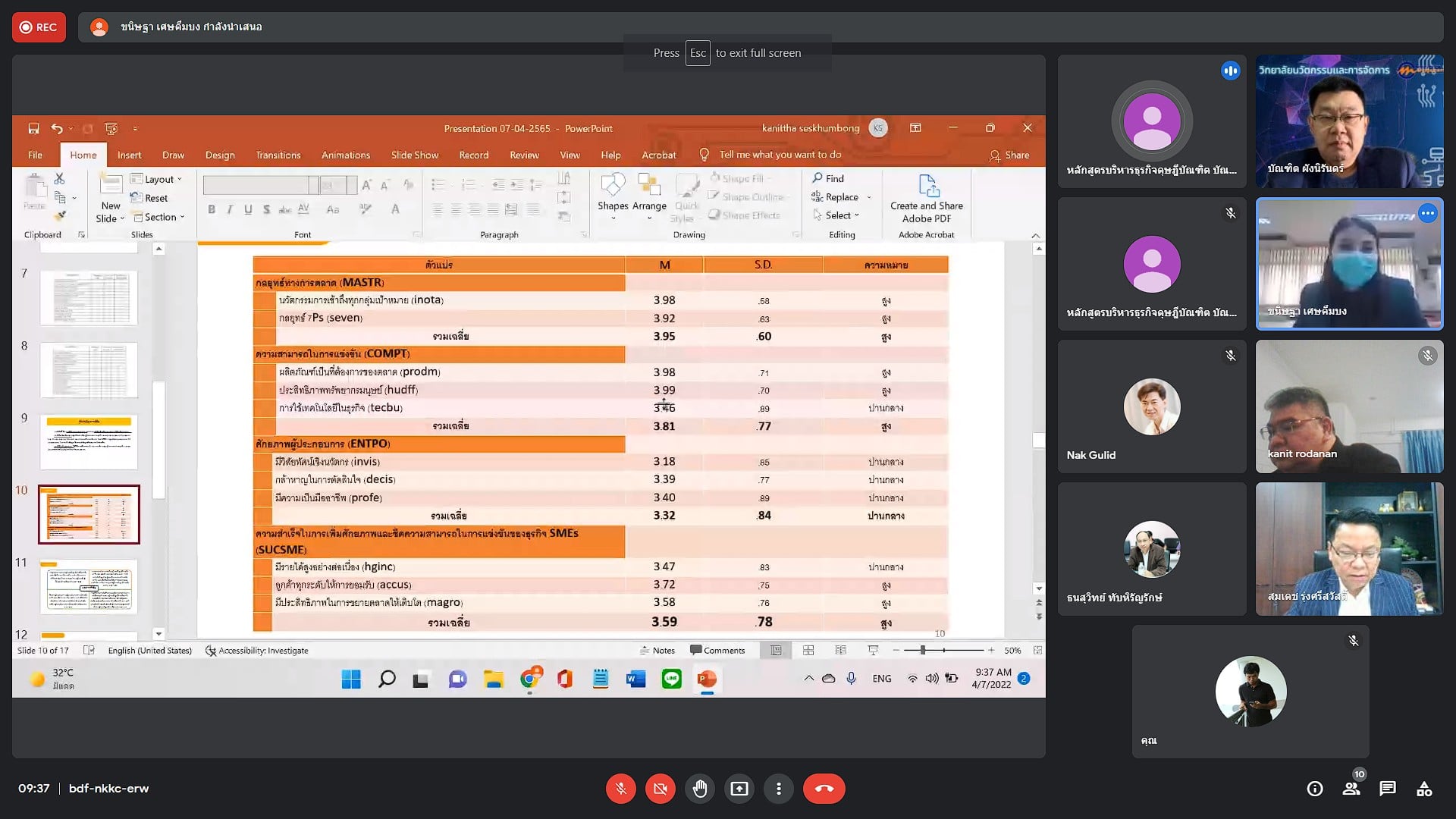The width and height of the screenshot is (1456, 819).
Task: Click Comments in the PowerPoint status bar
Action: coord(717,650)
